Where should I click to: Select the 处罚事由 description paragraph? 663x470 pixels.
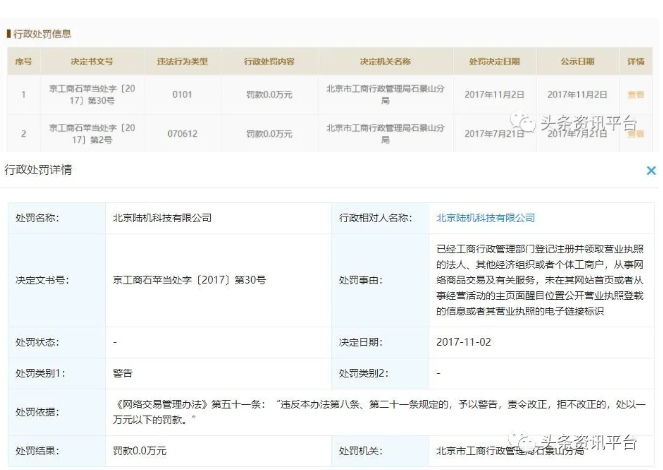(540, 280)
